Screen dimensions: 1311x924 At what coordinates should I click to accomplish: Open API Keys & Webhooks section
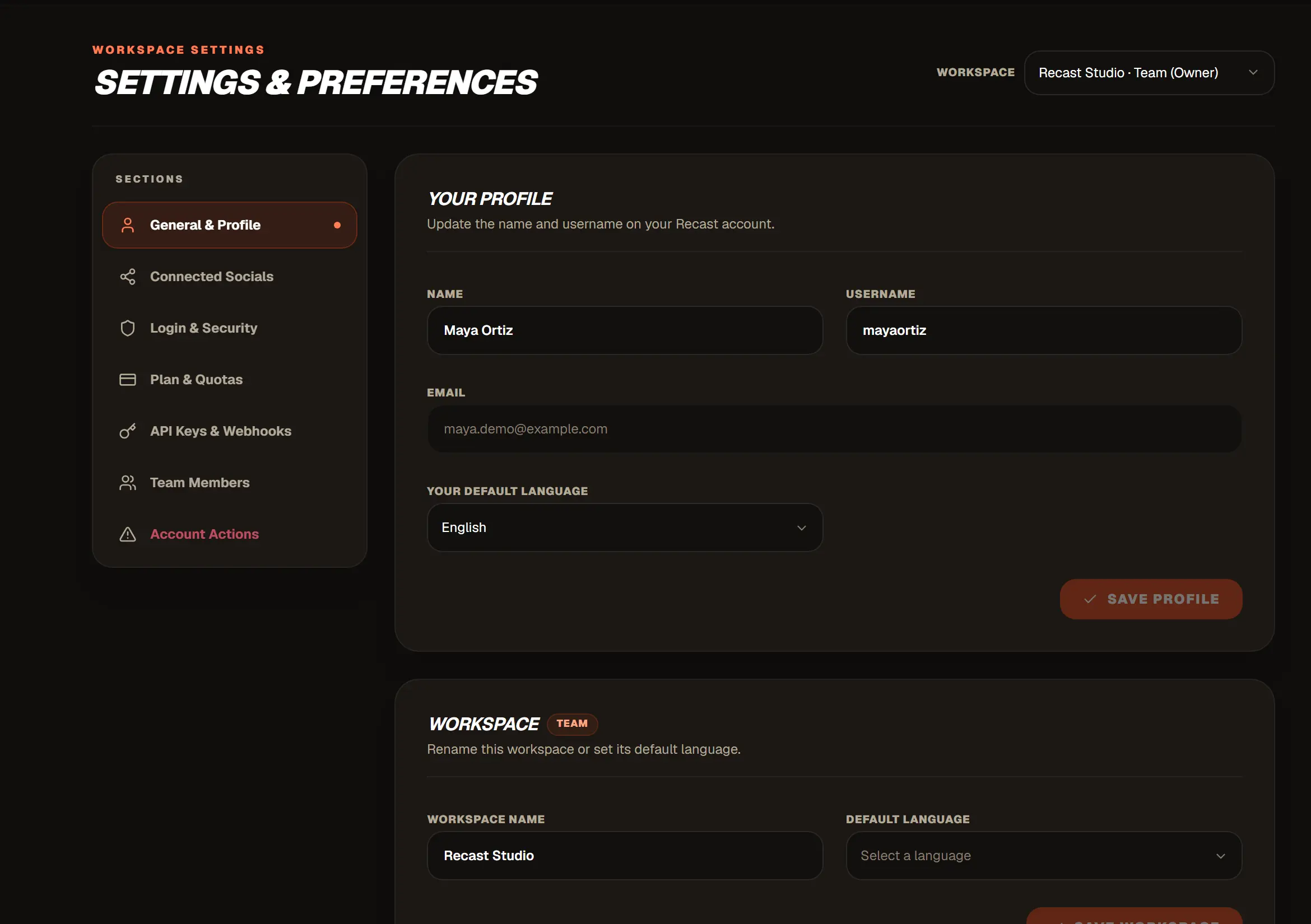point(230,431)
